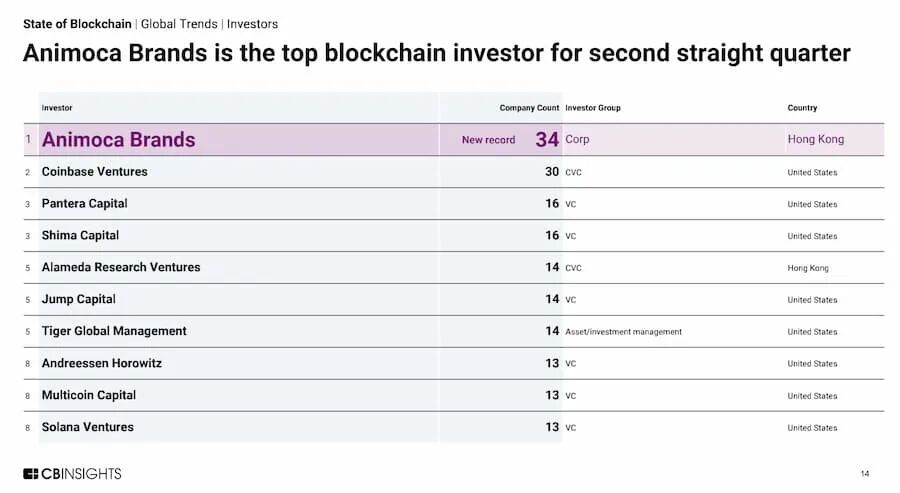Image resolution: width=900 pixels, height=493 pixels.
Task: Click the Investor column header
Action: point(57,108)
